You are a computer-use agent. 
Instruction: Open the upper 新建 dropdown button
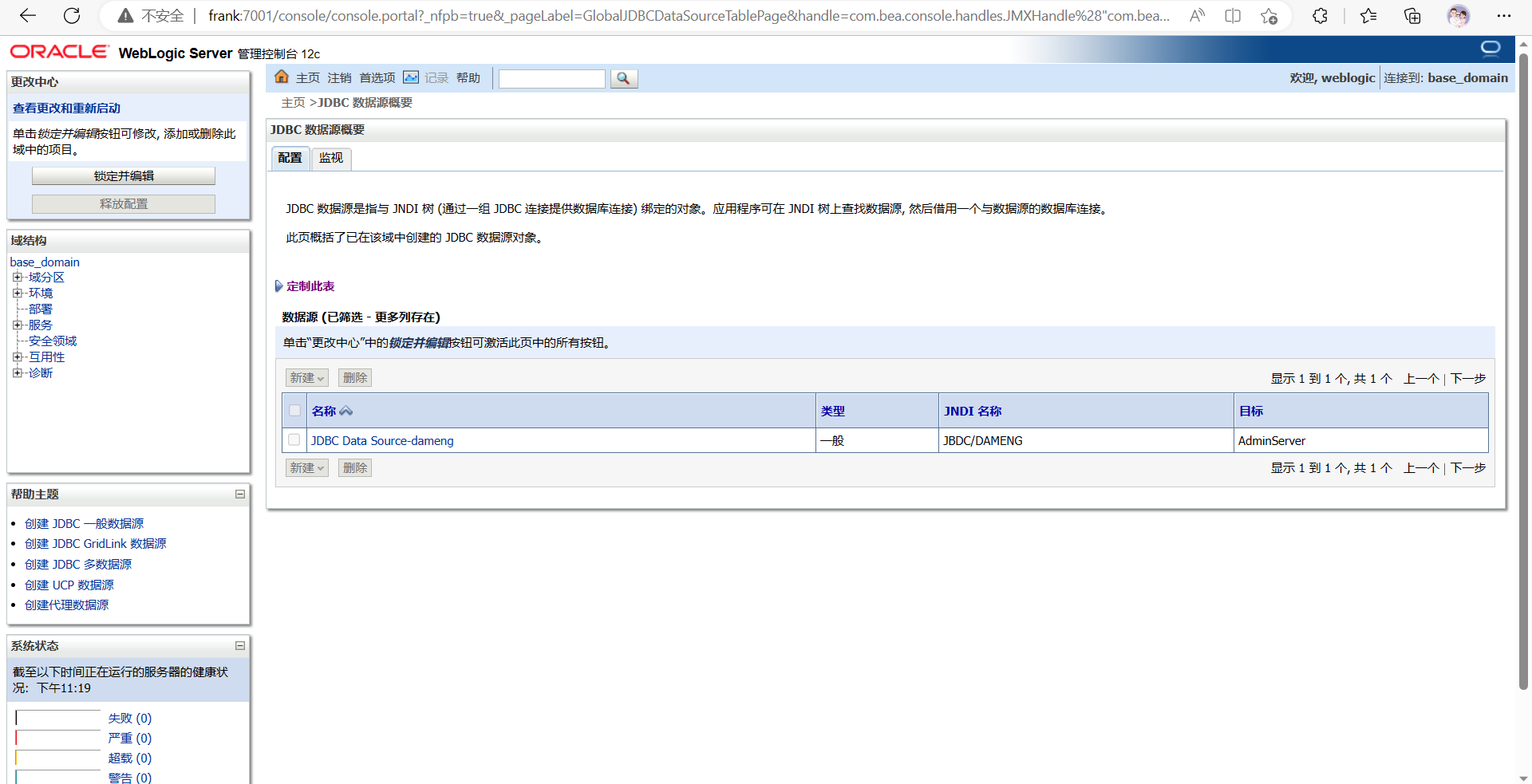(307, 378)
